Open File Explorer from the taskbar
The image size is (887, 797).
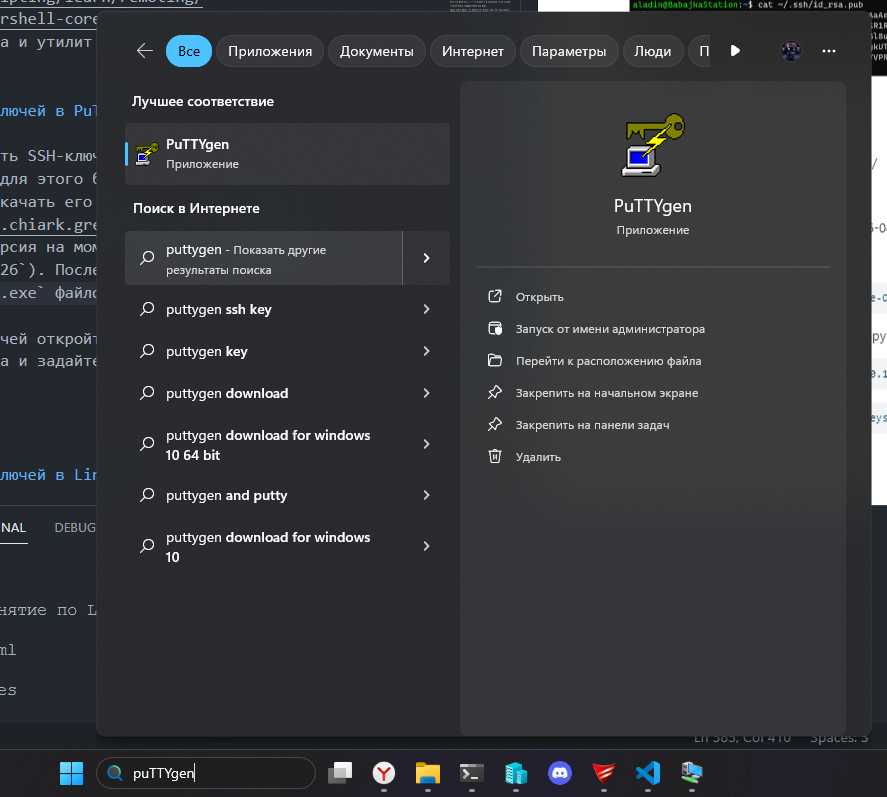click(x=428, y=772)
